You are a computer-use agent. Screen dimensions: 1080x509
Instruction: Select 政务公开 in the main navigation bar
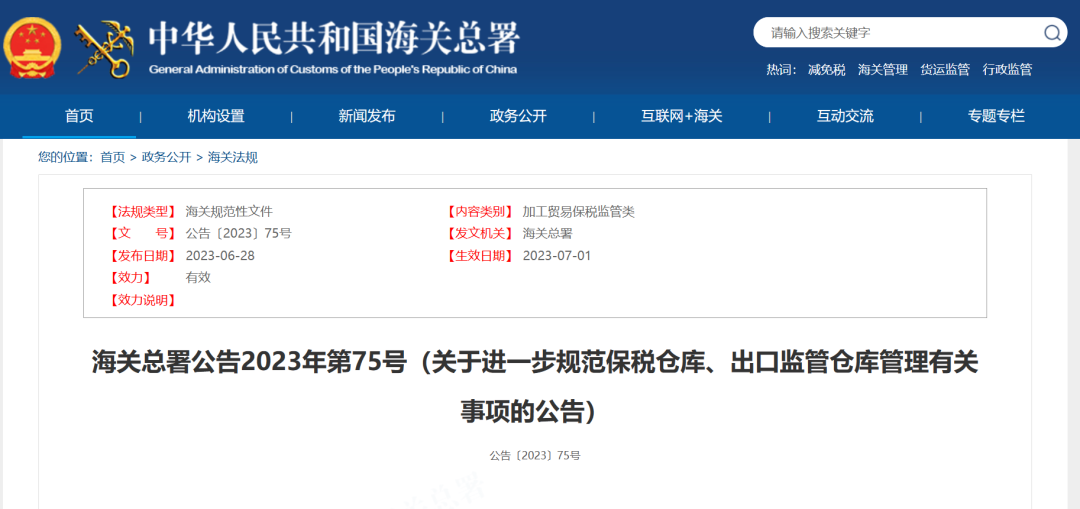518,116
